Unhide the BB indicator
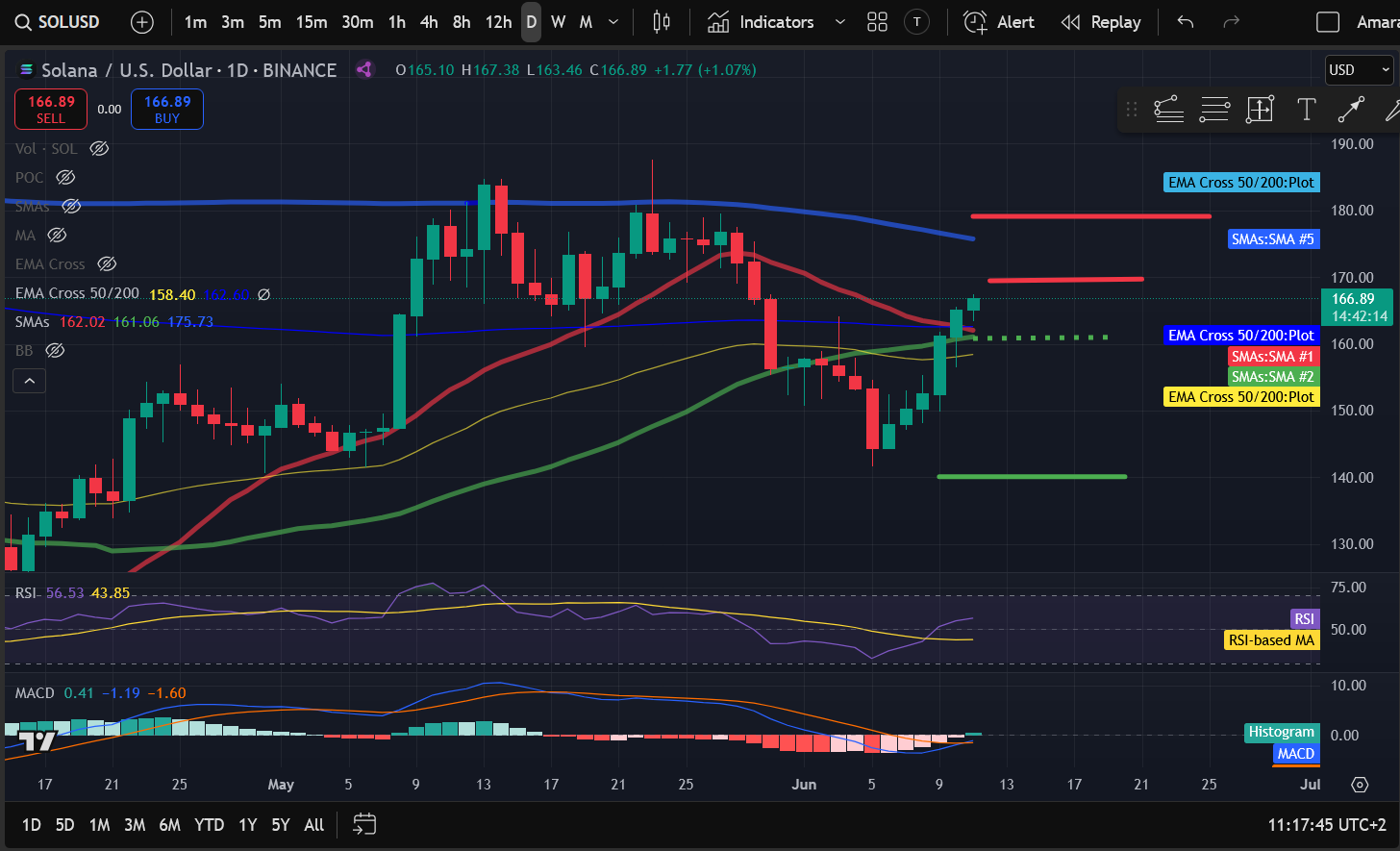 point(56,351)
